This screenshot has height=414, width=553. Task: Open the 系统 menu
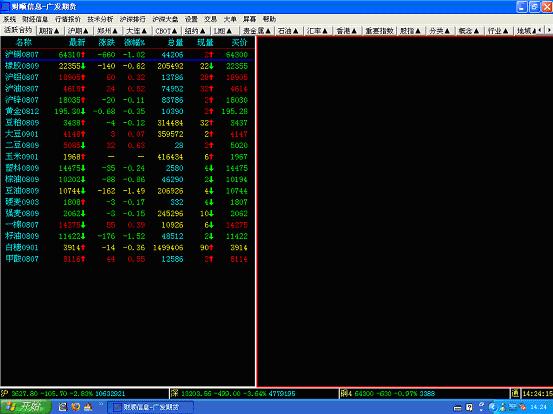9,19
